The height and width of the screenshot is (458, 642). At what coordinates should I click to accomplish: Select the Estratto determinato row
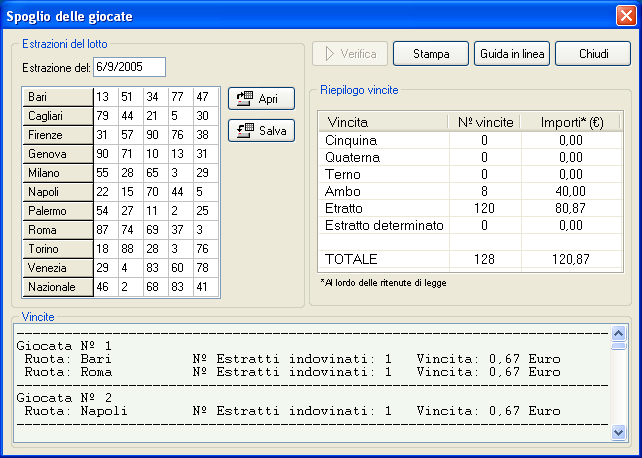(470, 225)
